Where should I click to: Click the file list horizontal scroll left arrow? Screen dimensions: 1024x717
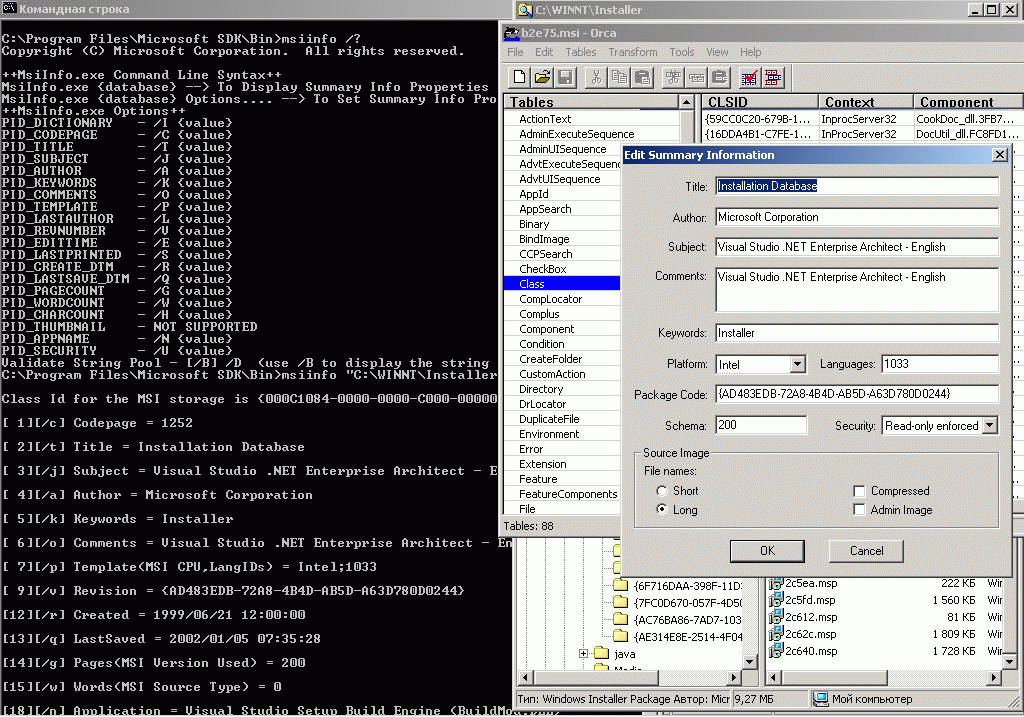774,678
